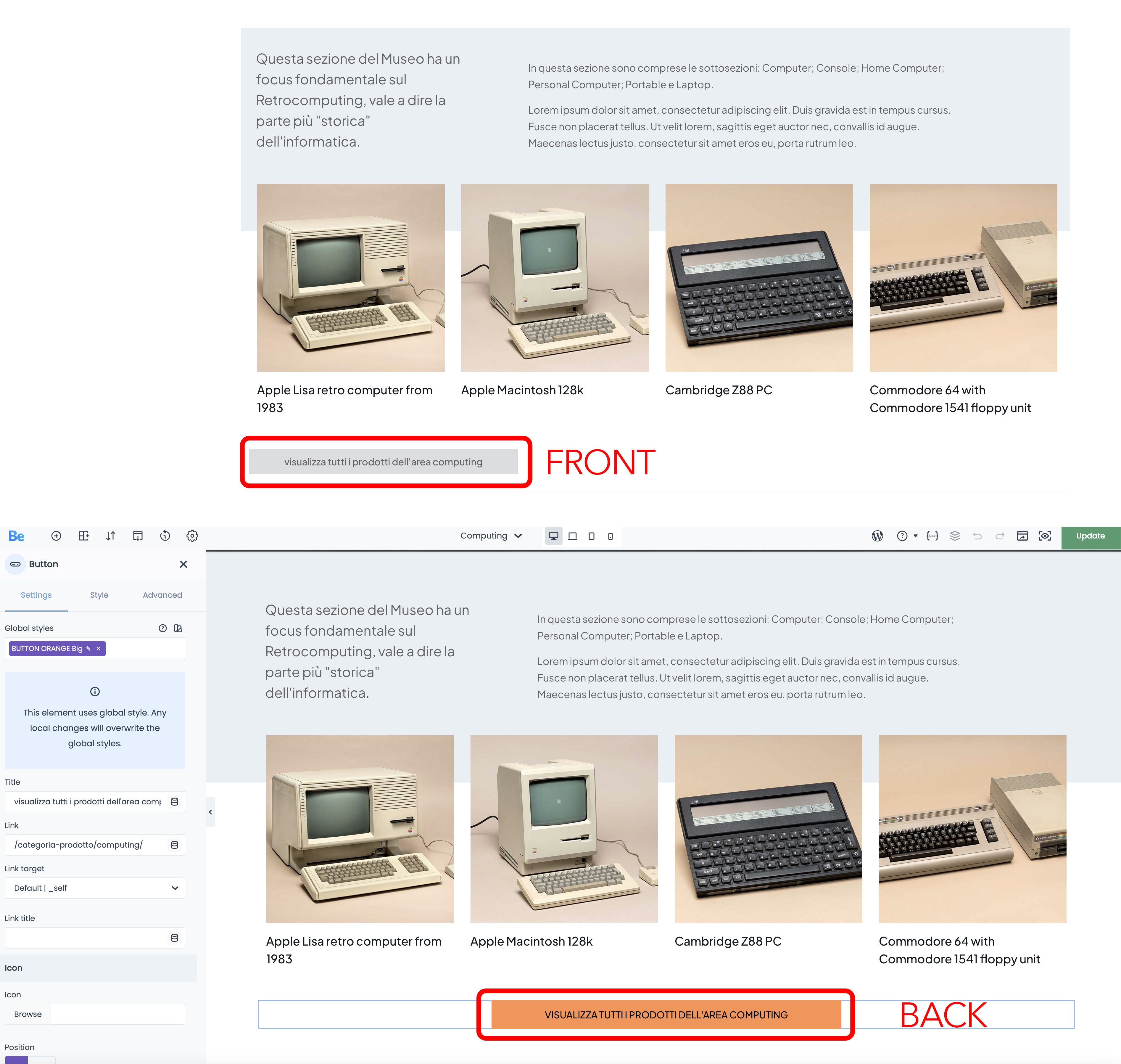Open the Advanced tab
This screenshot has width=1121, height=1064.
tap(162, 595)
